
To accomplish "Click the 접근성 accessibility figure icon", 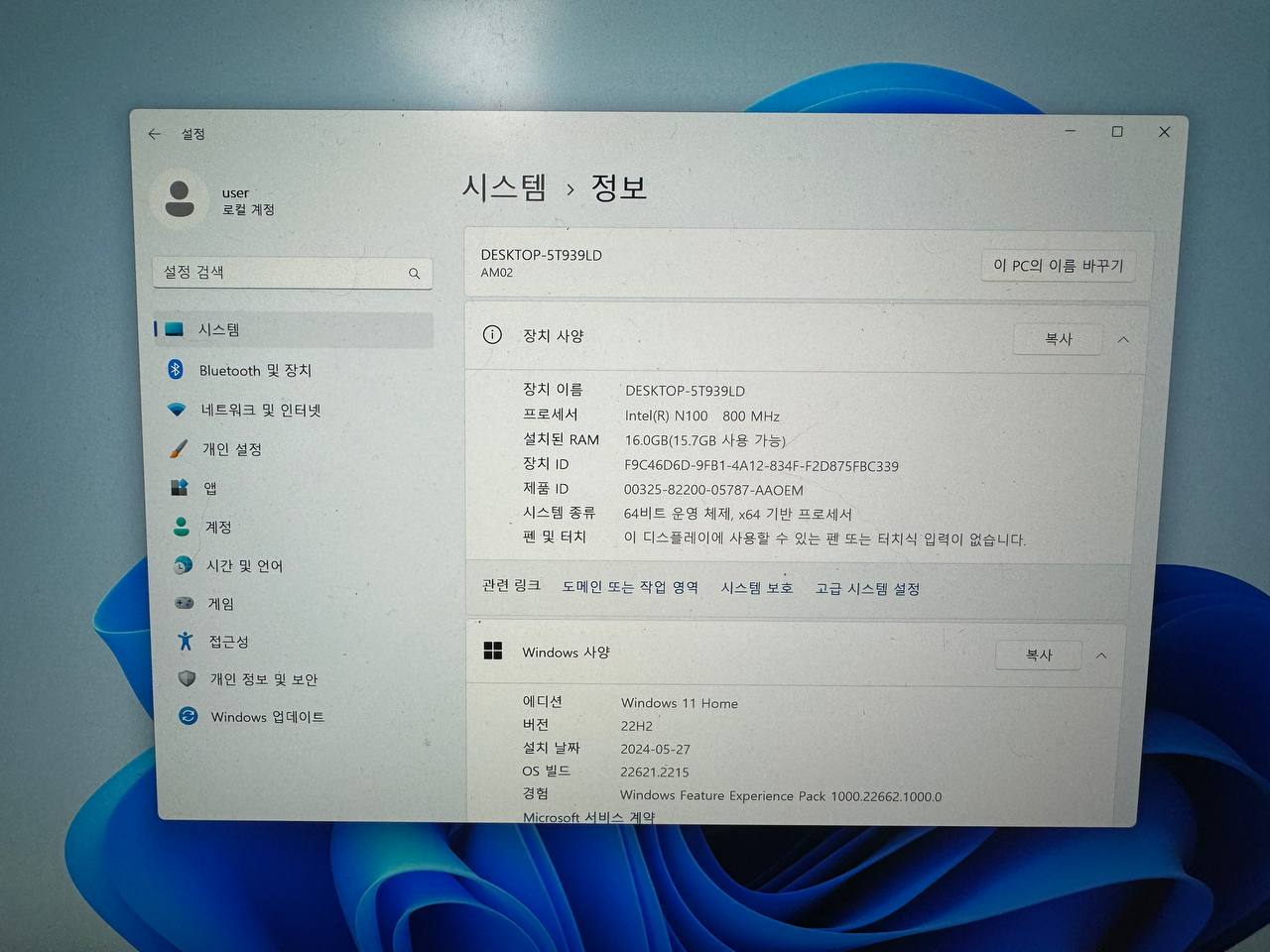I will tap(186, 642).
